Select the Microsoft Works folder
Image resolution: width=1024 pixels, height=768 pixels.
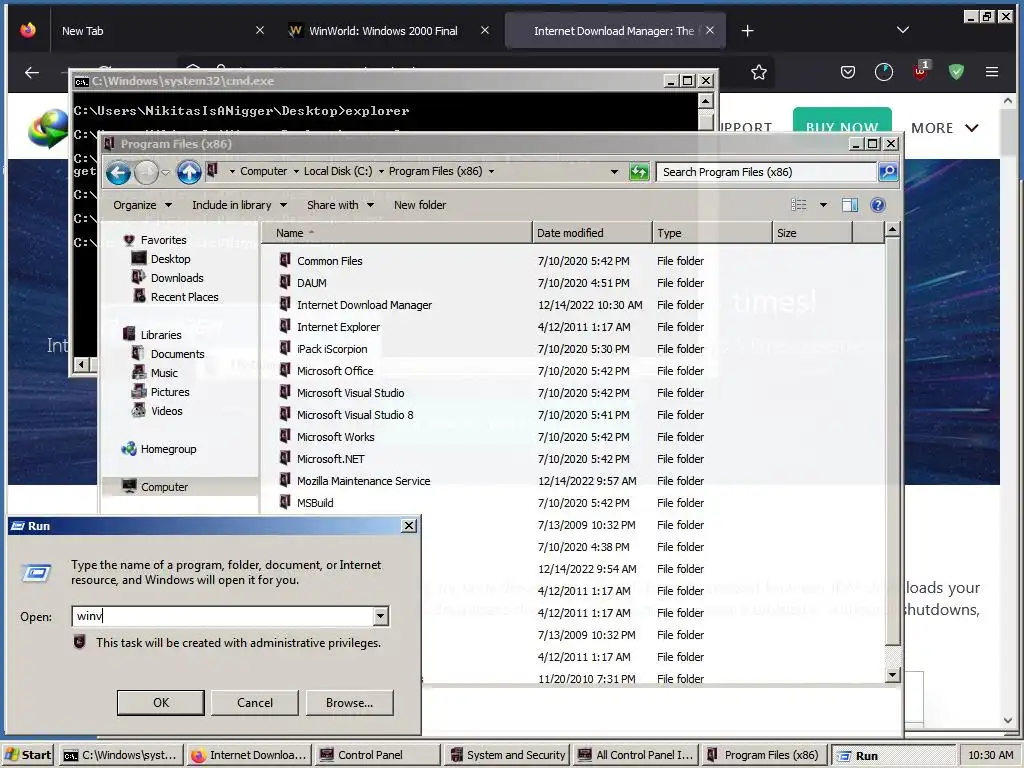click(335, 436)
